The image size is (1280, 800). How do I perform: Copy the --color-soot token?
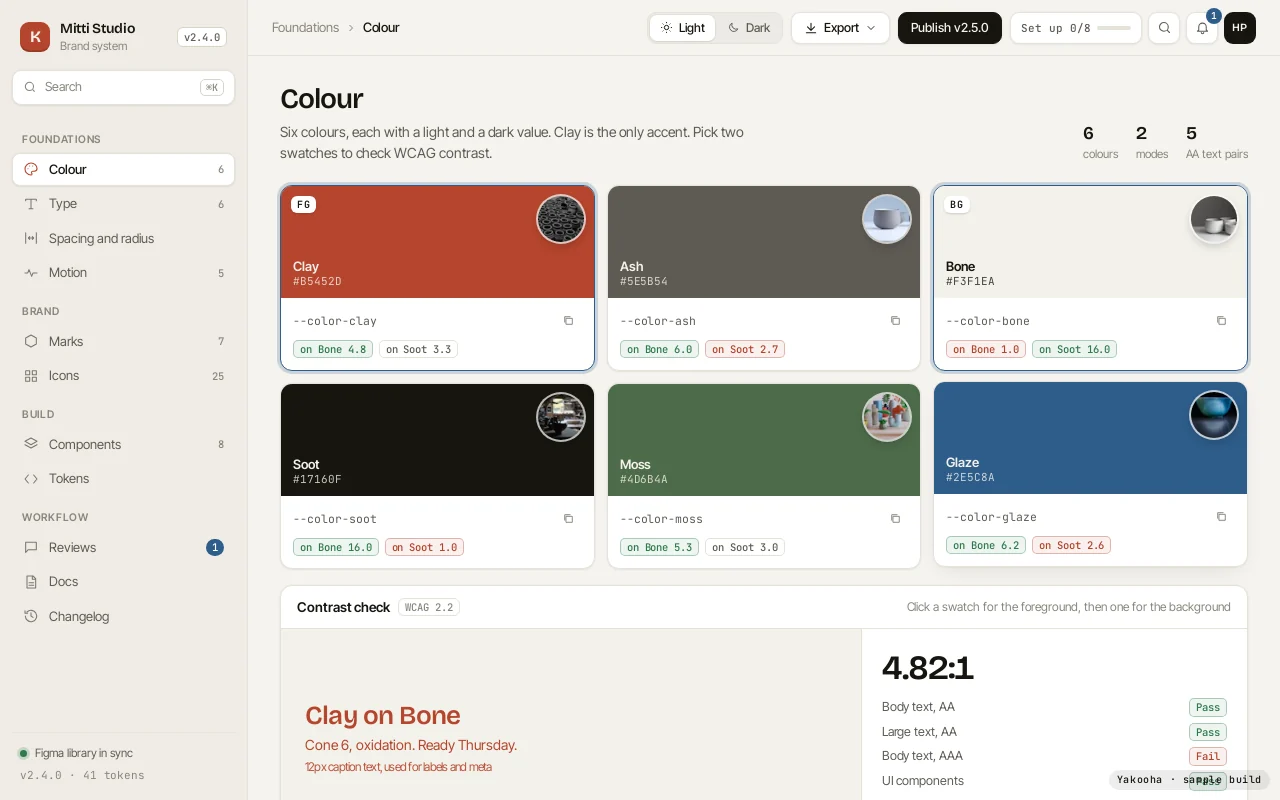coord(568,519)
